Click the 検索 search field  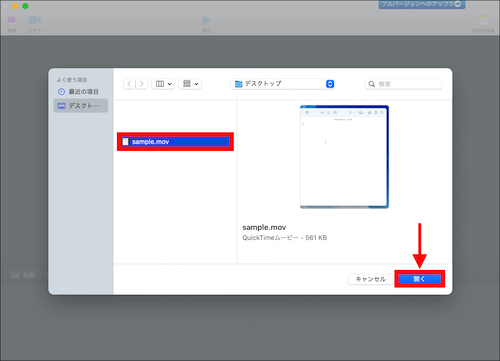(403, 84)
